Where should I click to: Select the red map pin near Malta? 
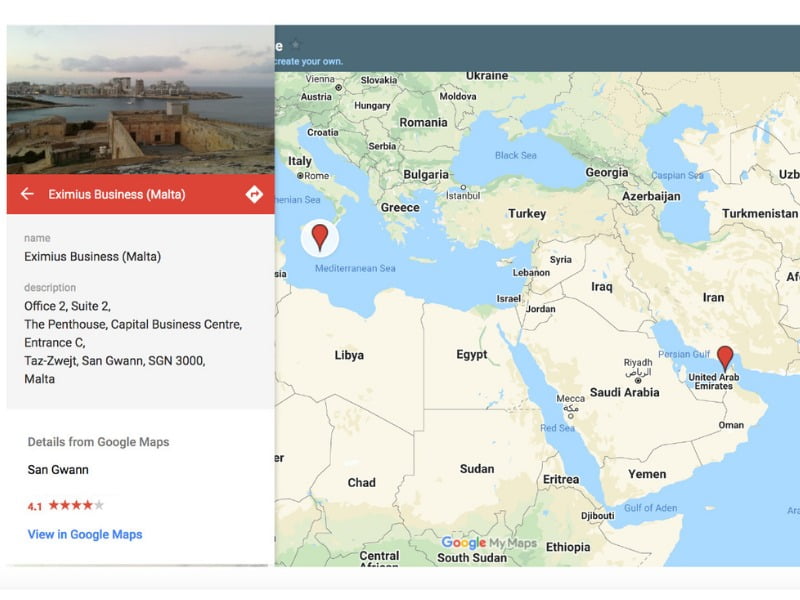(319, 237)
